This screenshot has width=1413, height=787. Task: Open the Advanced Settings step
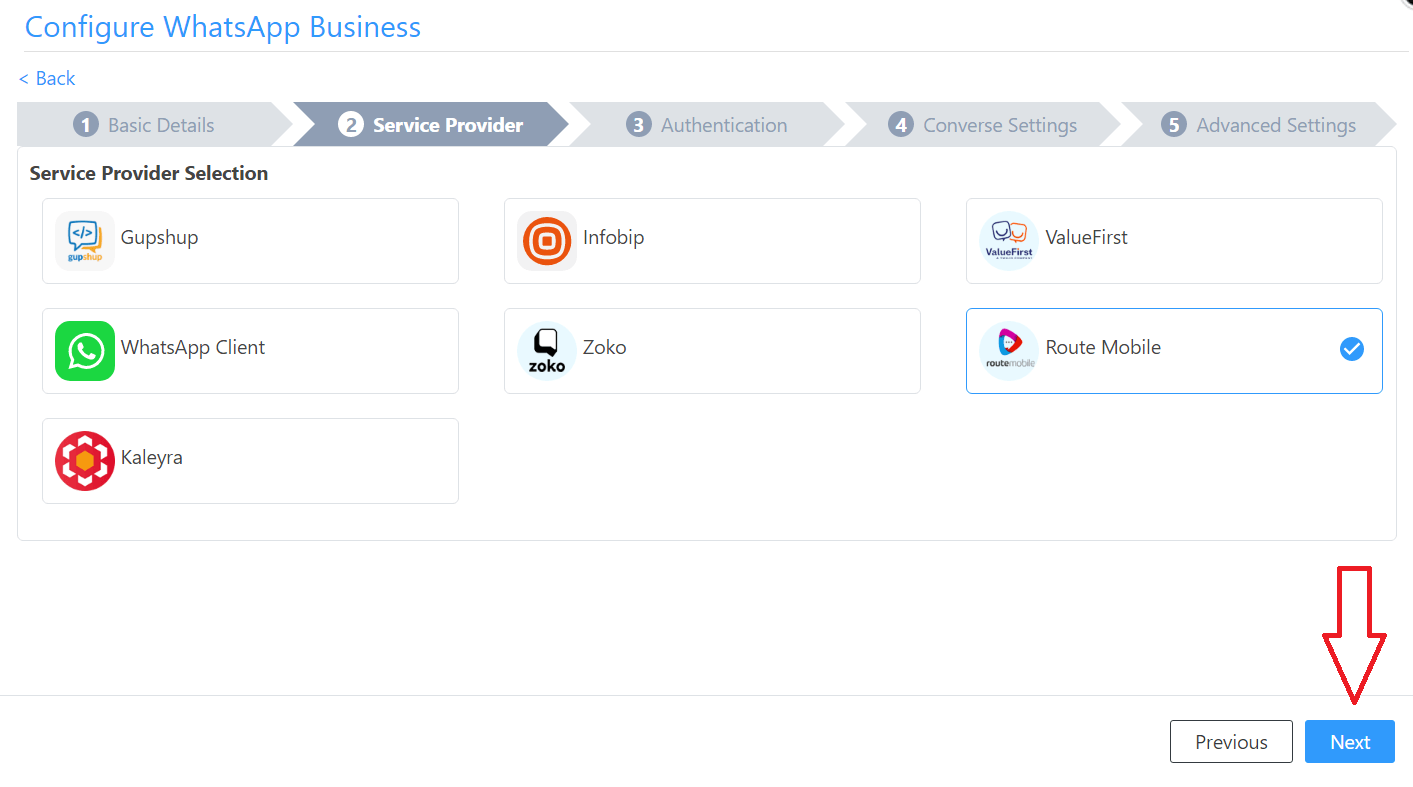1258,125
